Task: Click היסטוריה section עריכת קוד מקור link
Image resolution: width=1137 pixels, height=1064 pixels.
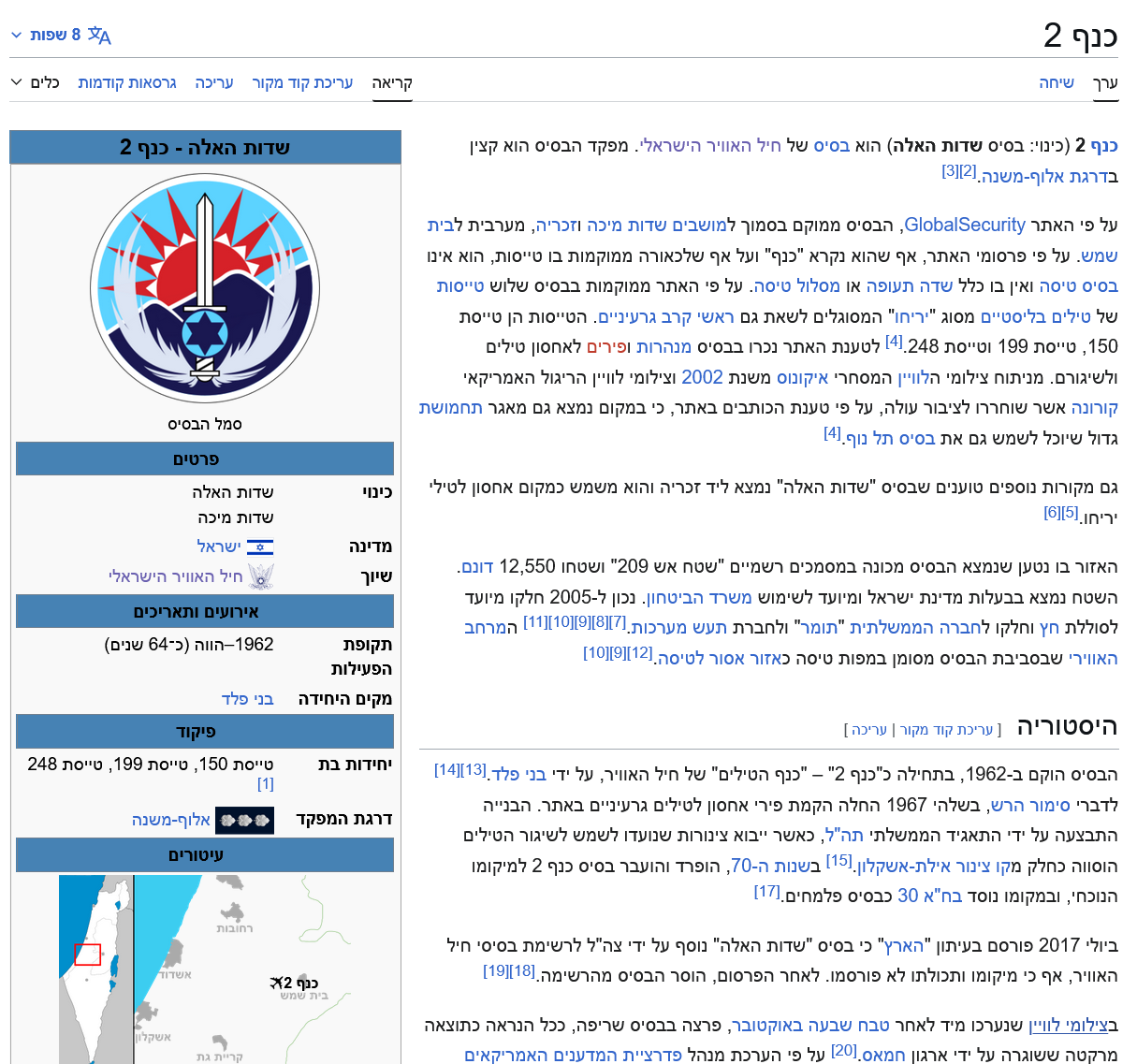Action: coord(946,730)
